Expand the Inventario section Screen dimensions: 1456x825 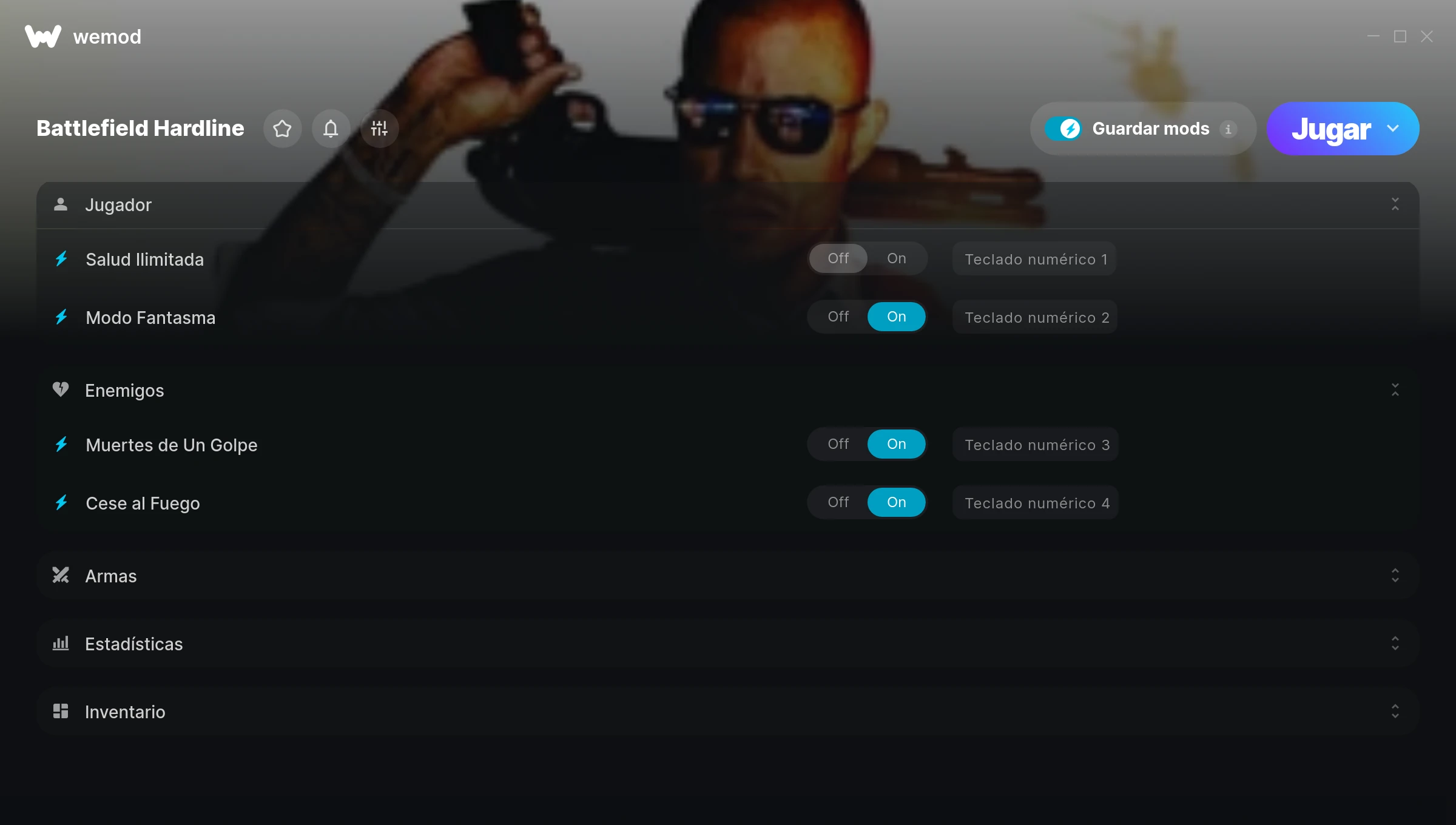pos(1395,711)
